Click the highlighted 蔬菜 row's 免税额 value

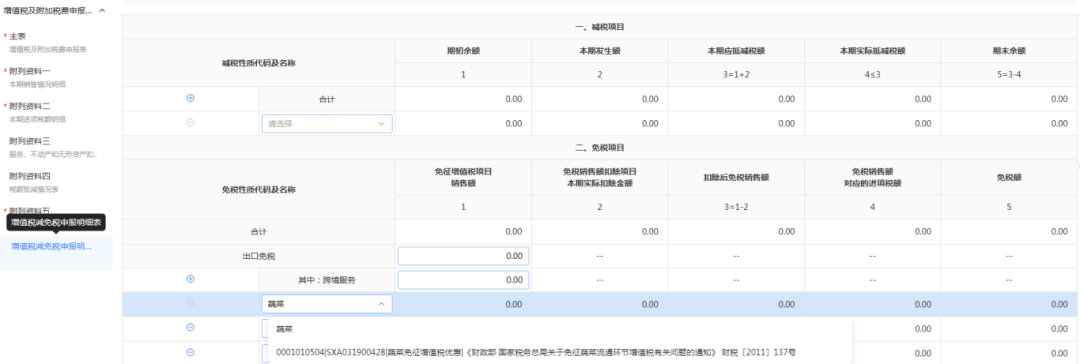(1059, 304)
